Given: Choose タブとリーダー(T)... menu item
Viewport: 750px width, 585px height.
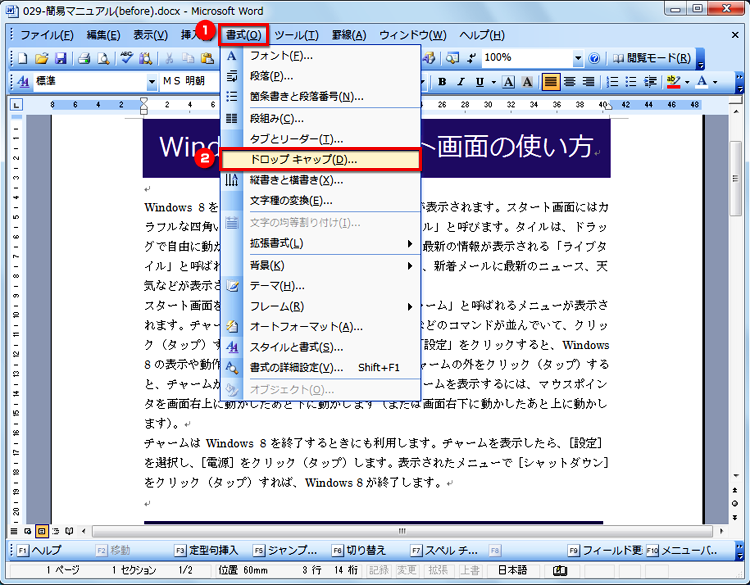Looking at the screenshot, I should click(x=320, y=139).
